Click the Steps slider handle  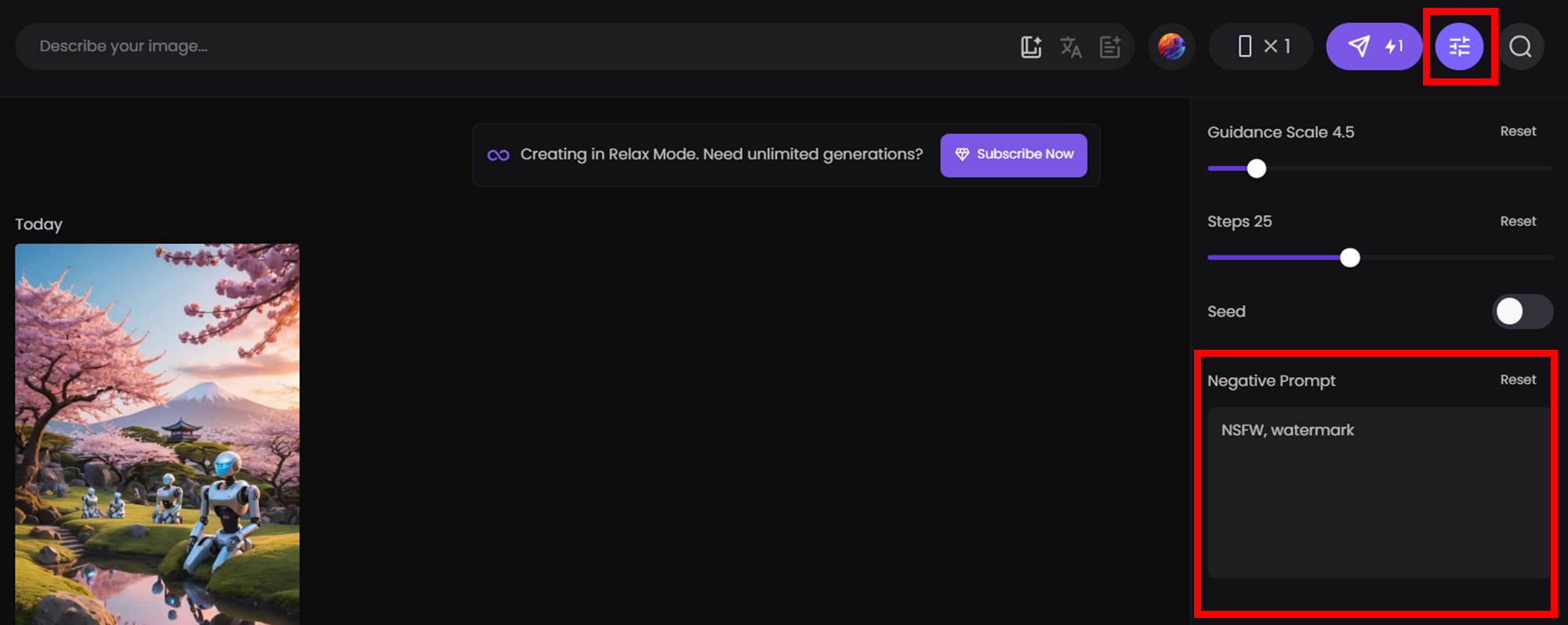pyautogui.click(x=1350, y=257)
